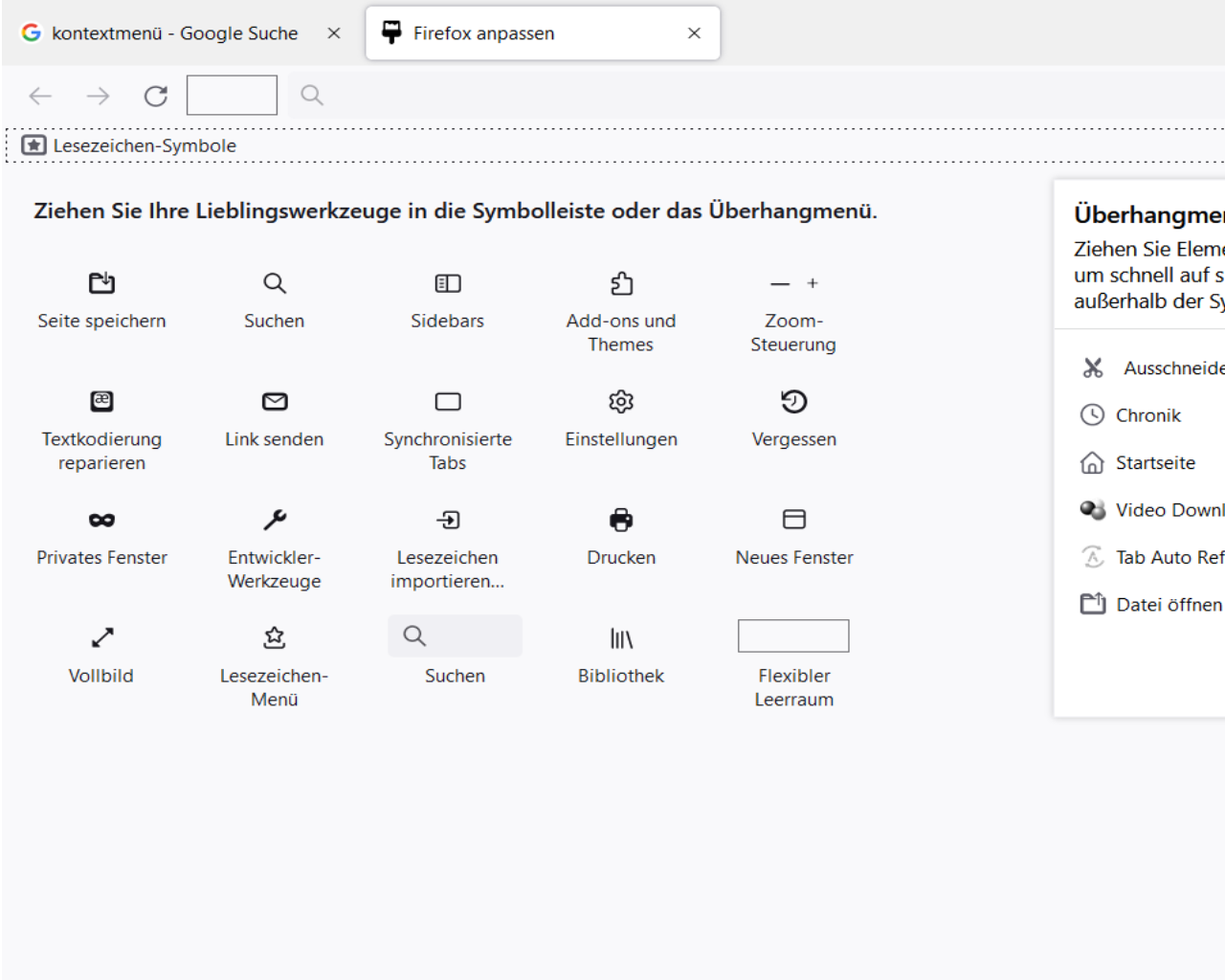Click the Drucken printer icon

click(621, 520)
